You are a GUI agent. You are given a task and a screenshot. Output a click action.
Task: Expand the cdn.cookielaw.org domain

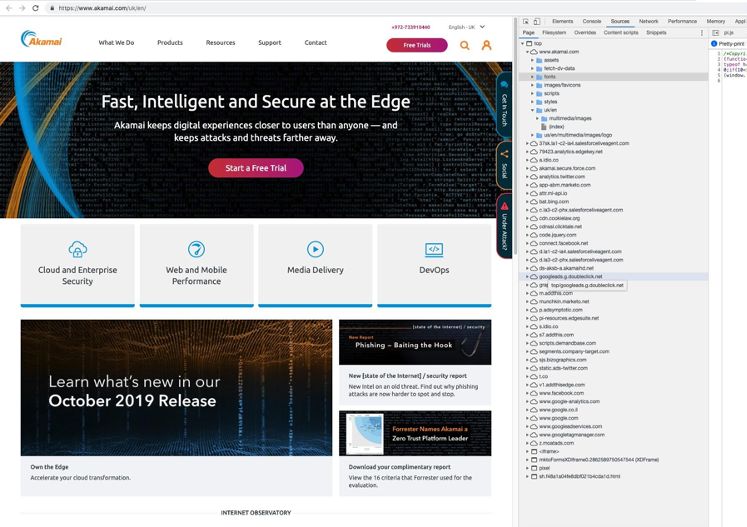point(527,218)
